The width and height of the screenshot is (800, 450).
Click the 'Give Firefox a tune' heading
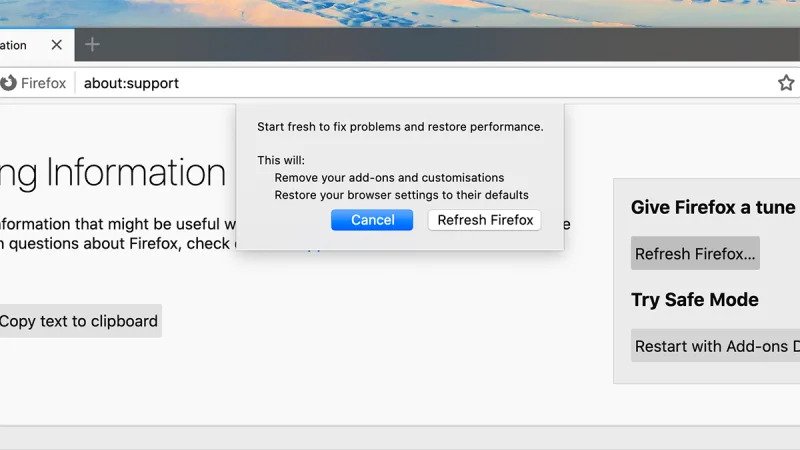coord(713,207)
